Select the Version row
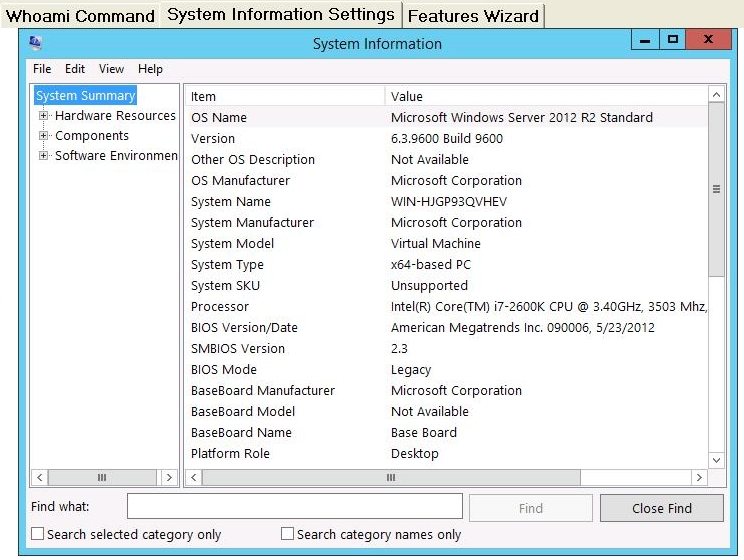 [x=446, y=138]
